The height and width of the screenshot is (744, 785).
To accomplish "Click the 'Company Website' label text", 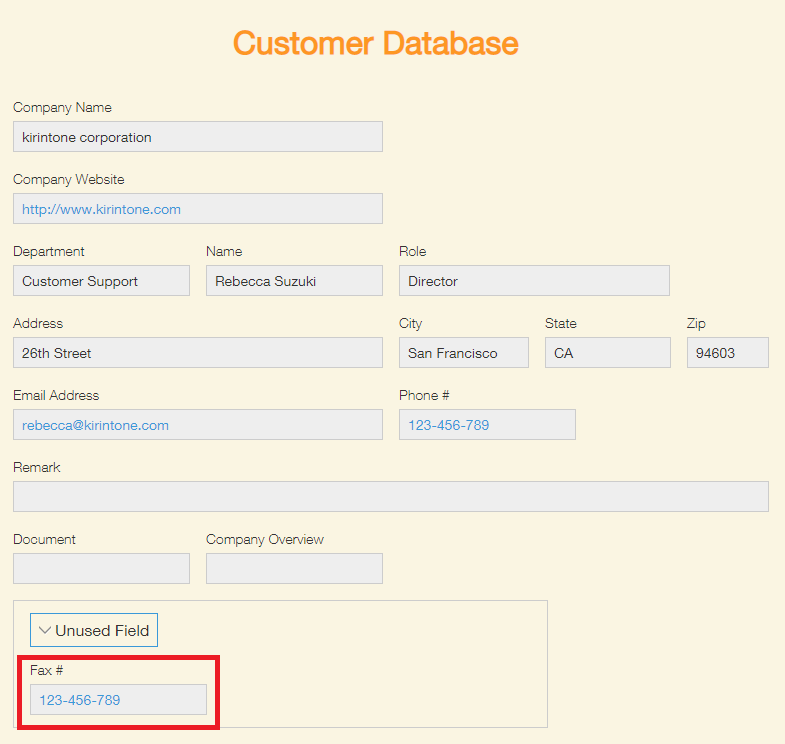I will [x=68, y=179].
